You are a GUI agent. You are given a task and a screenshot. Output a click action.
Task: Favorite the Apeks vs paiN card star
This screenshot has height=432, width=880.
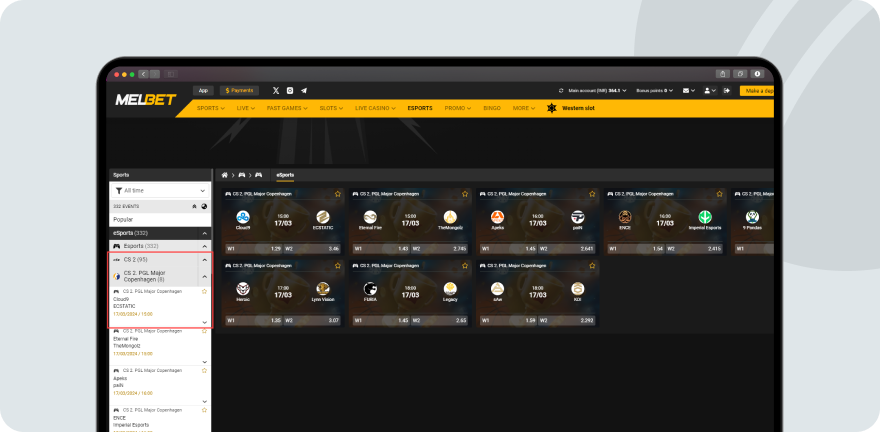[592, 194]
